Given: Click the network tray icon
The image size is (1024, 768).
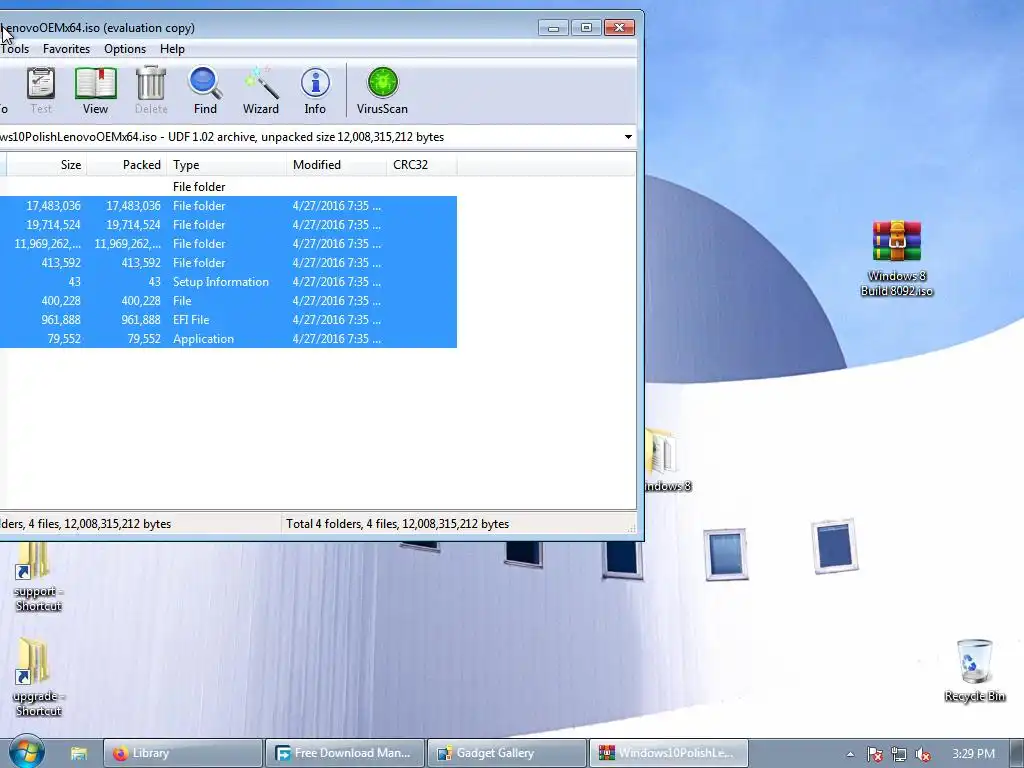Looking at the screenshot, I should 899,754.
